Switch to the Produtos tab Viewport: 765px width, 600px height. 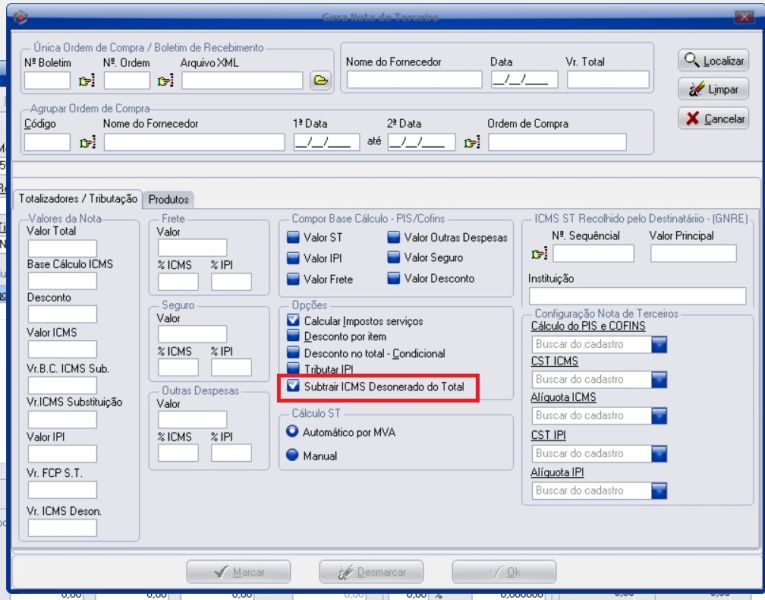(168, 200)
